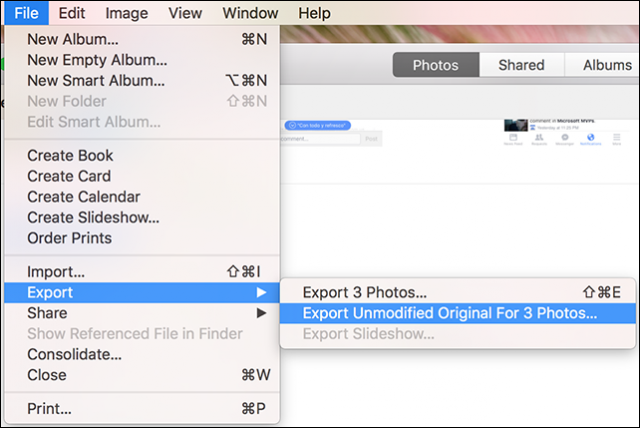The image size is (640, 428).
Task: Click the Notifications globe icon in the thumbnail
Action: [x=590, y=139]
